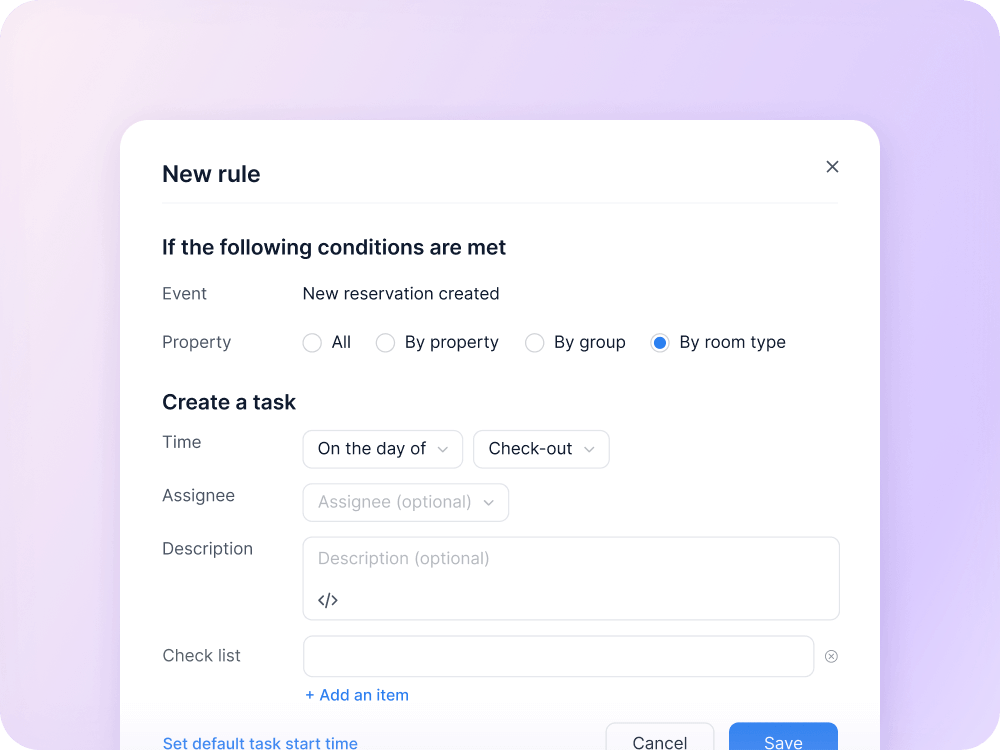Add an item to the check list
Viewport: 1000px width, 750px height.
pos(356,695)
